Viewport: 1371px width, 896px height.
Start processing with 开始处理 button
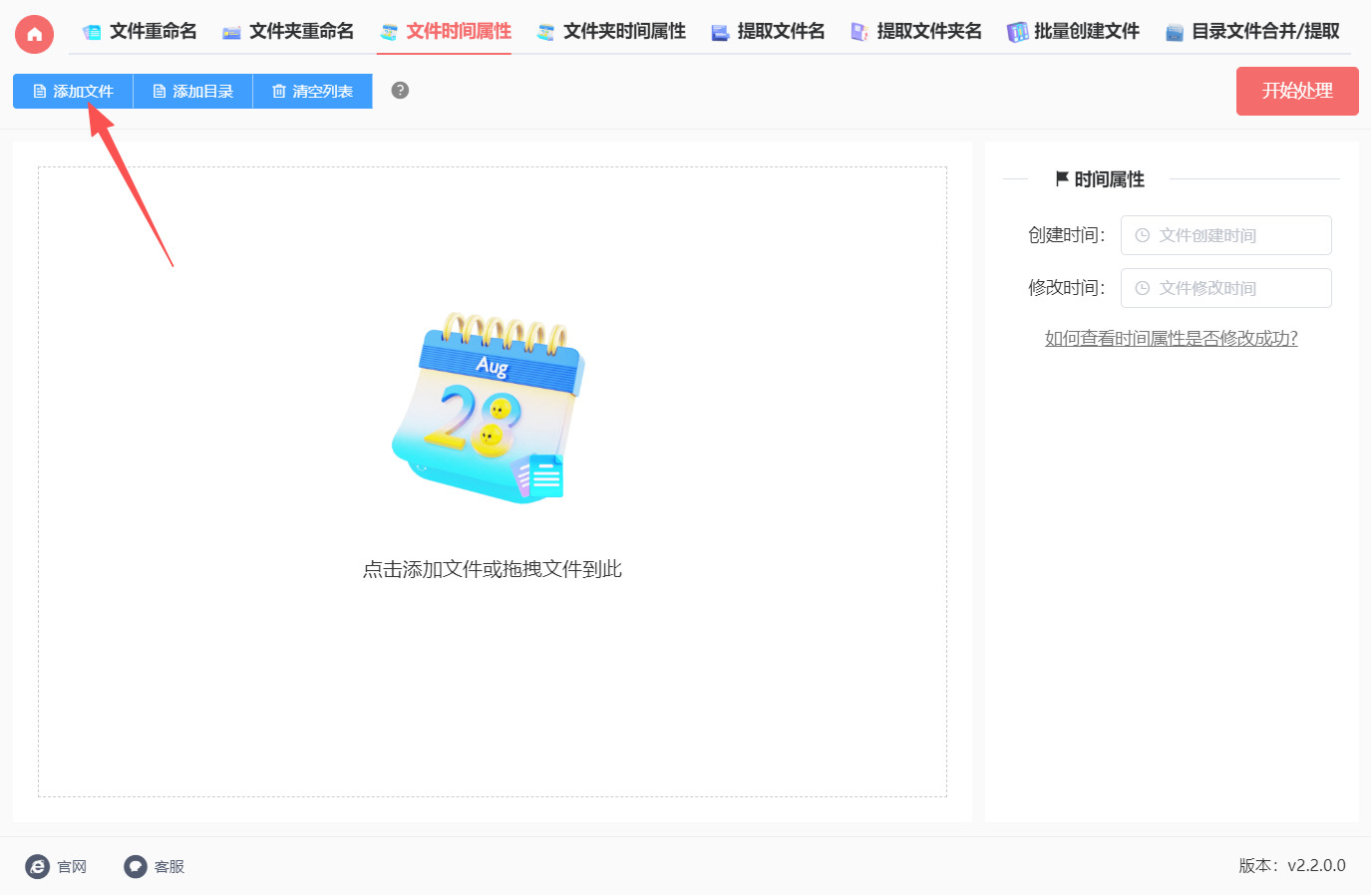1297,92
